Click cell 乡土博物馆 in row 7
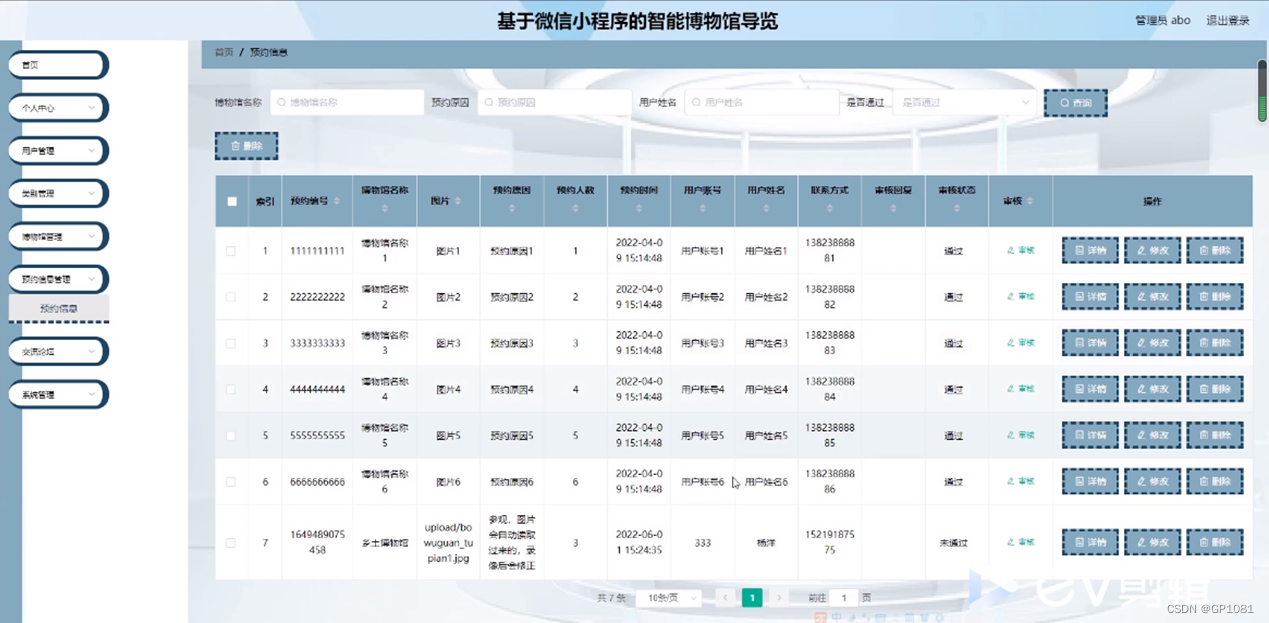The width and height of the screenshot is (1269, 623). pos(385,543)
